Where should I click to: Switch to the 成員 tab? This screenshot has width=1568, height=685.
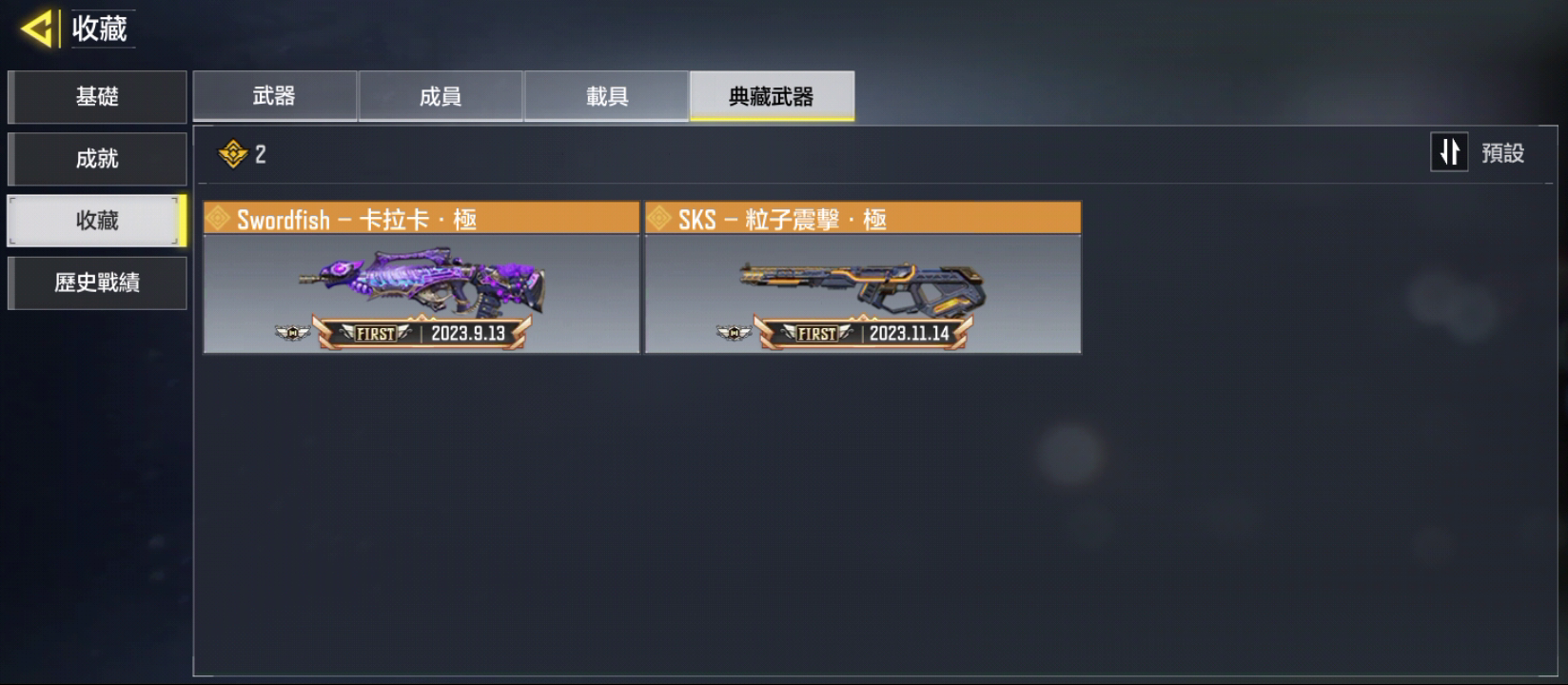tap(441, 96)
